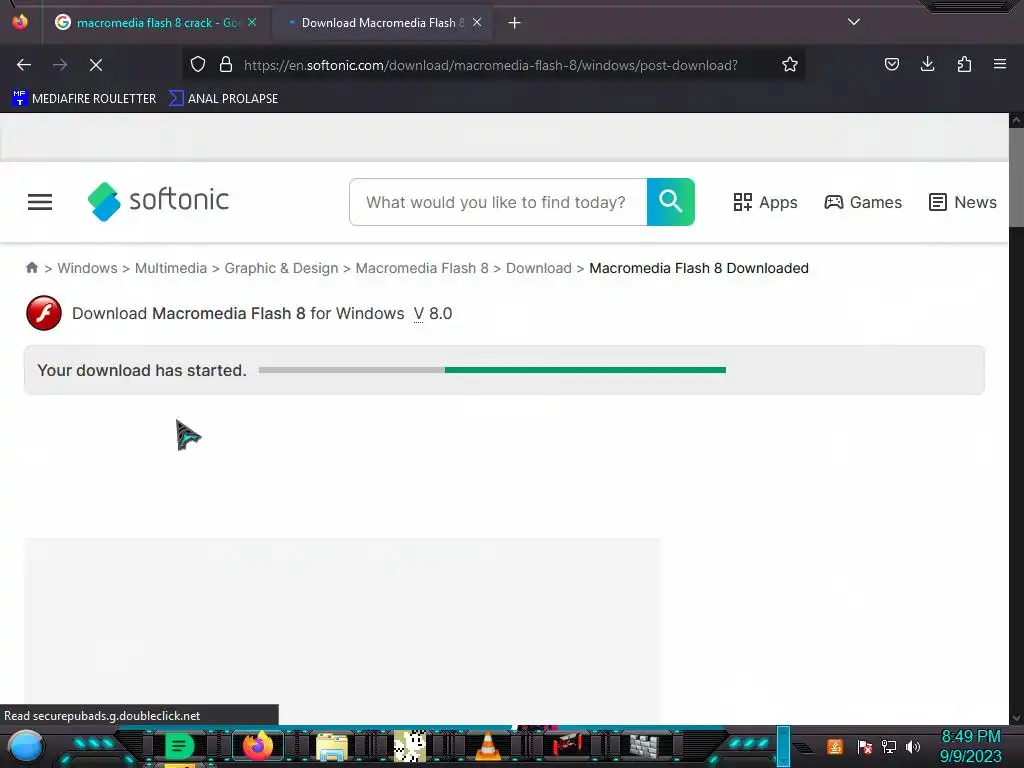The height and width of the screenshot is (768, 1024).
Task: Select the Download Macromedia Flash 8 tab
Action: (383, 23)
